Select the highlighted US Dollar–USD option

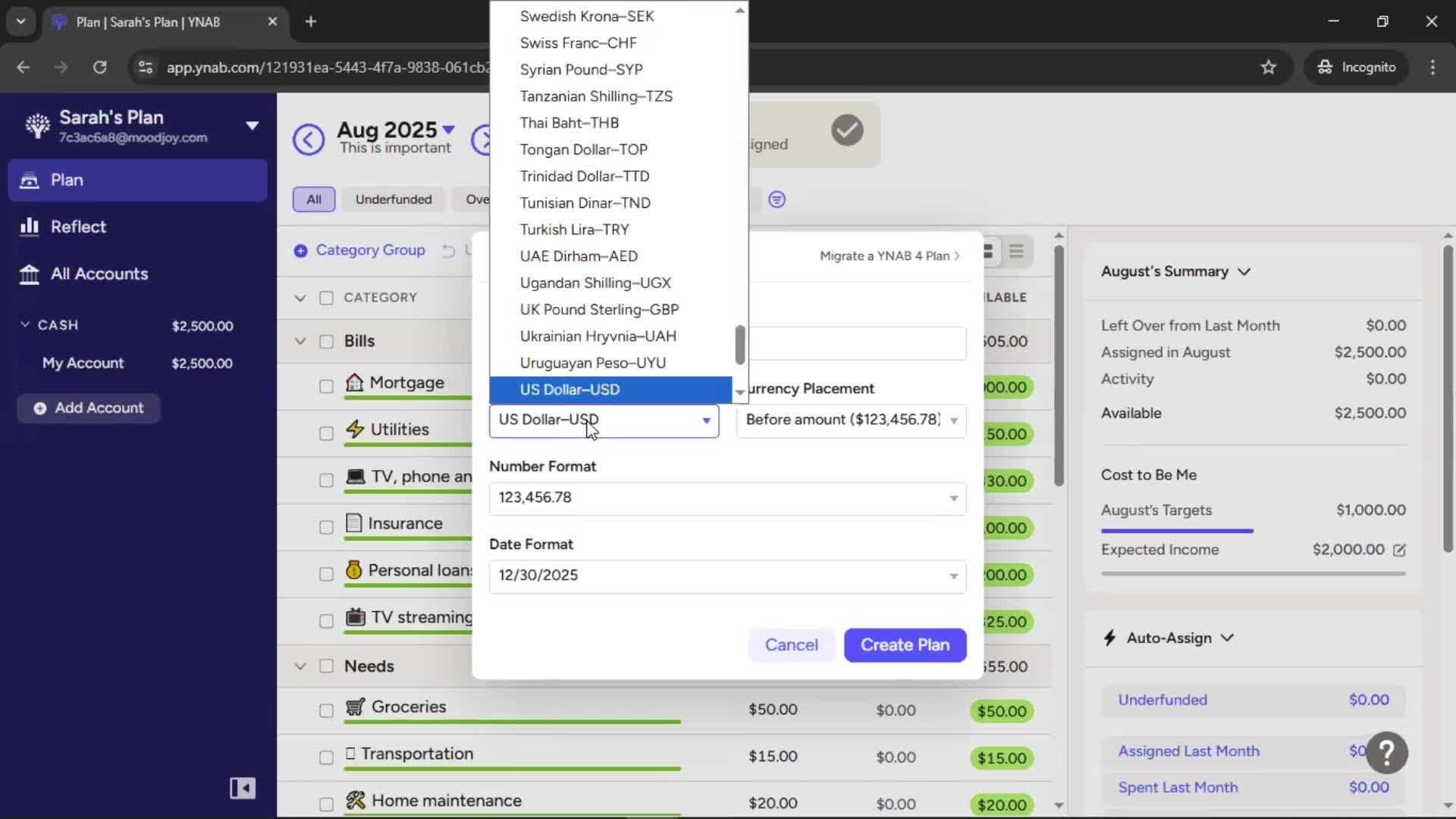coord(610,390)
